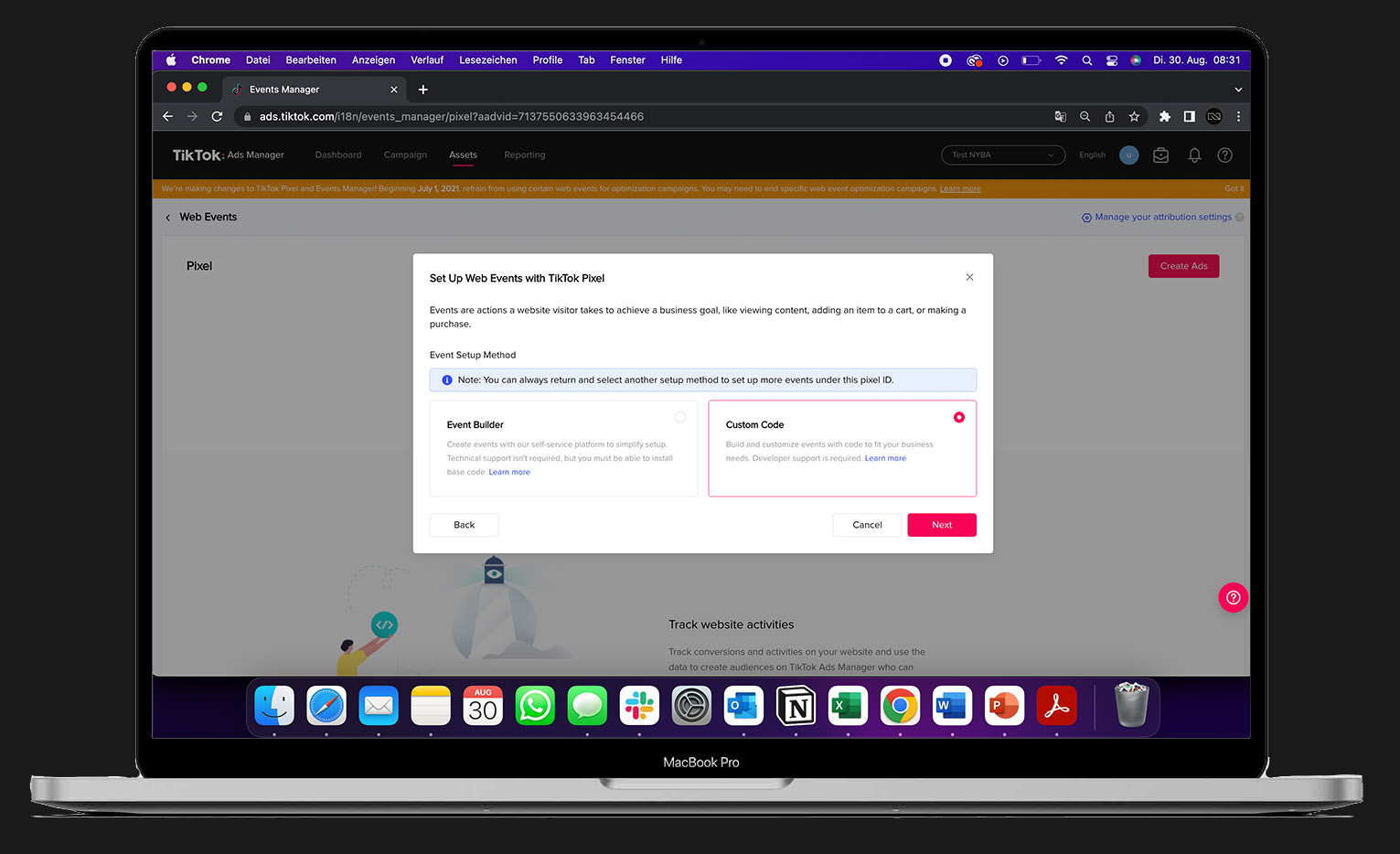
Task: Open the user avatar menu
Action: (1129, 155)
